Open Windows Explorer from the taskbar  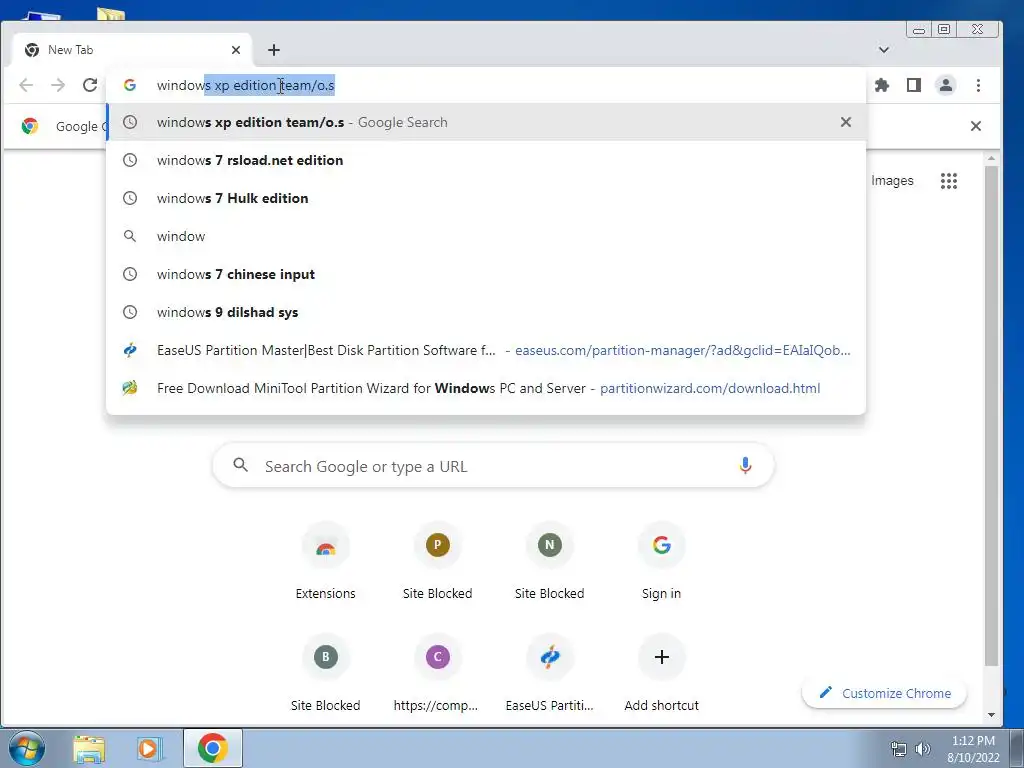click(x=89, y=748)
